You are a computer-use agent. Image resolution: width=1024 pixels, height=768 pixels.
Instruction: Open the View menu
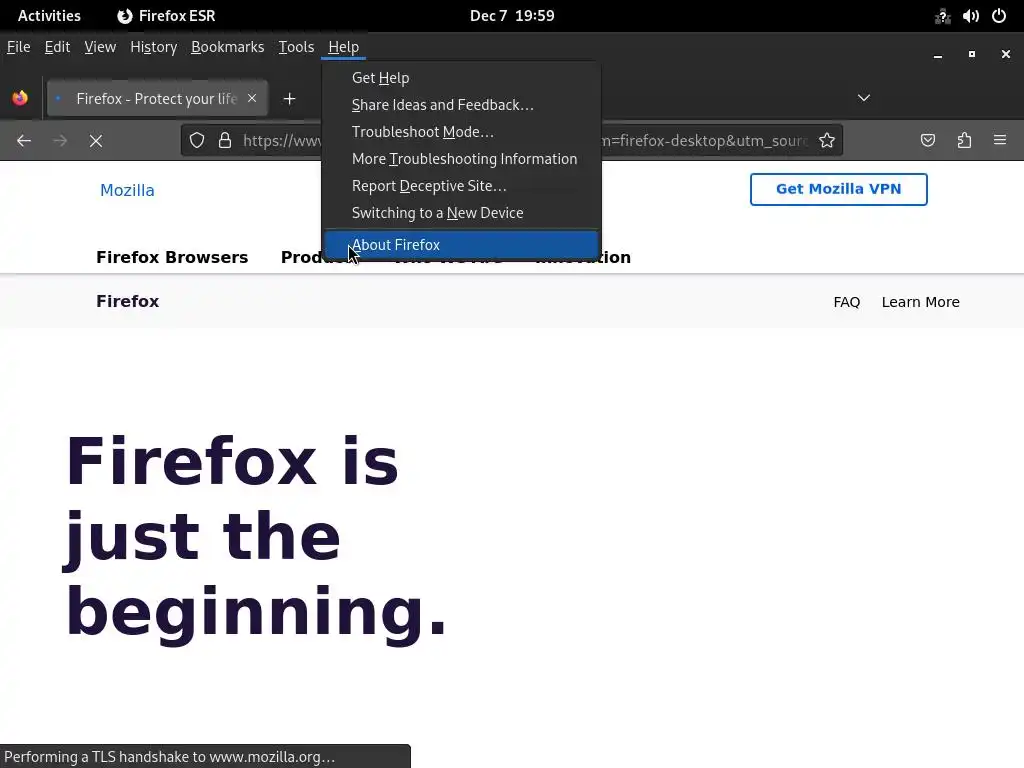tap(100, 47)
